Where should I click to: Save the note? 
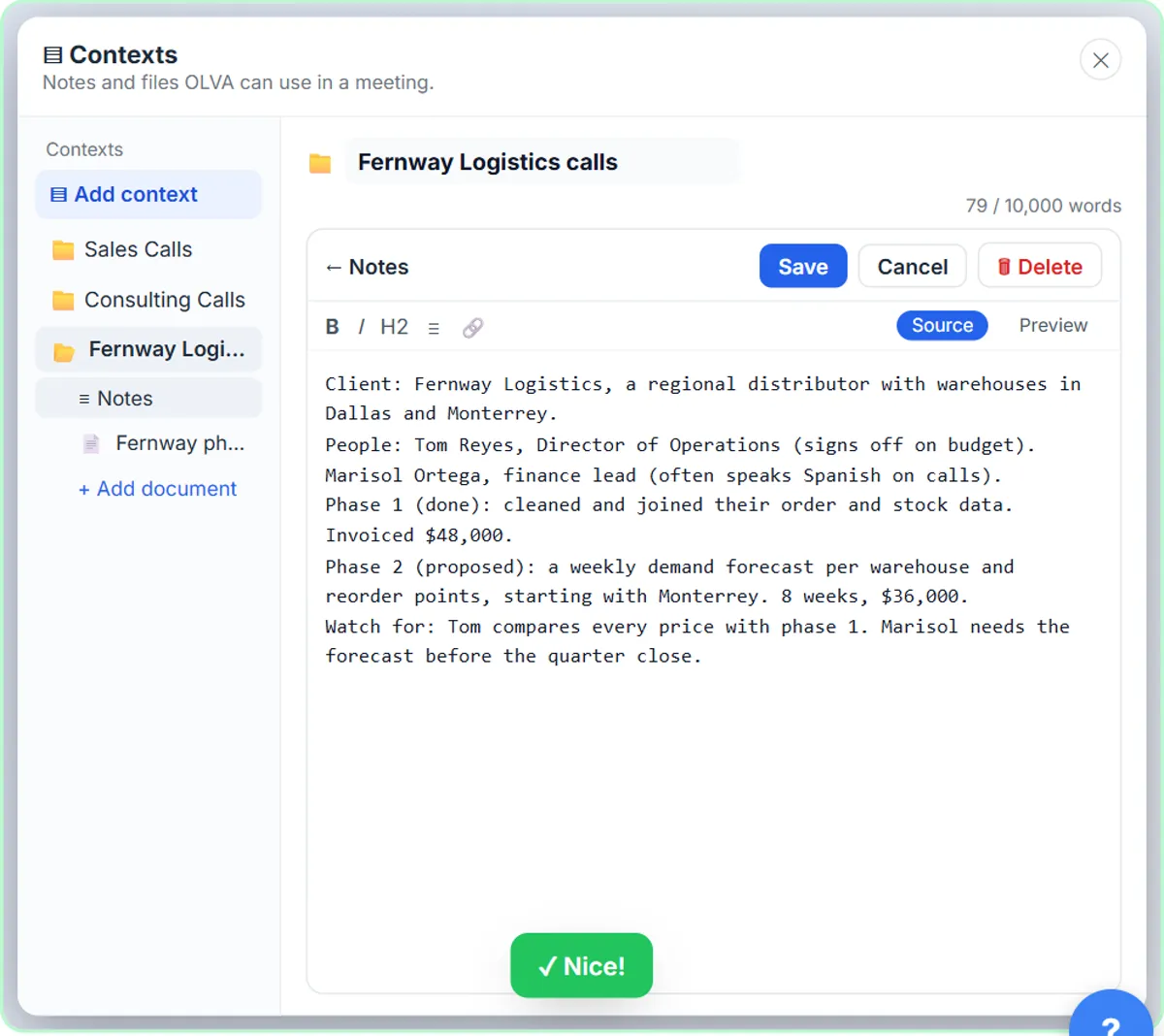(x=803, y=267)
